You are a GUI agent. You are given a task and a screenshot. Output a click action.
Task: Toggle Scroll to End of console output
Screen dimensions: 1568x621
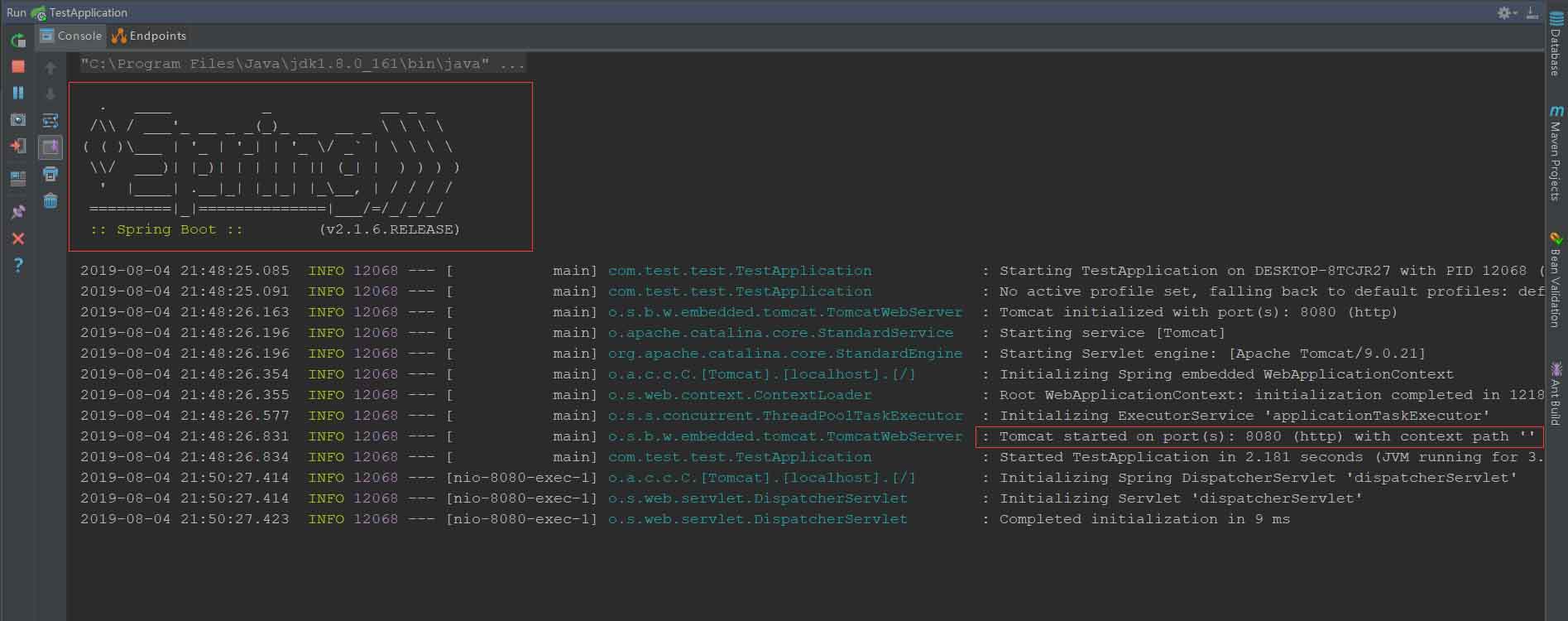tap(50, 147)
